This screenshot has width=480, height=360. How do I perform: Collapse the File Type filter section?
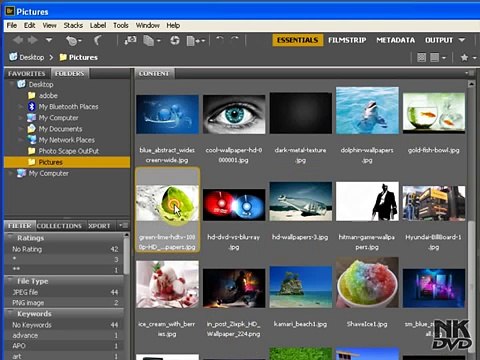click(x=10, y=281)
